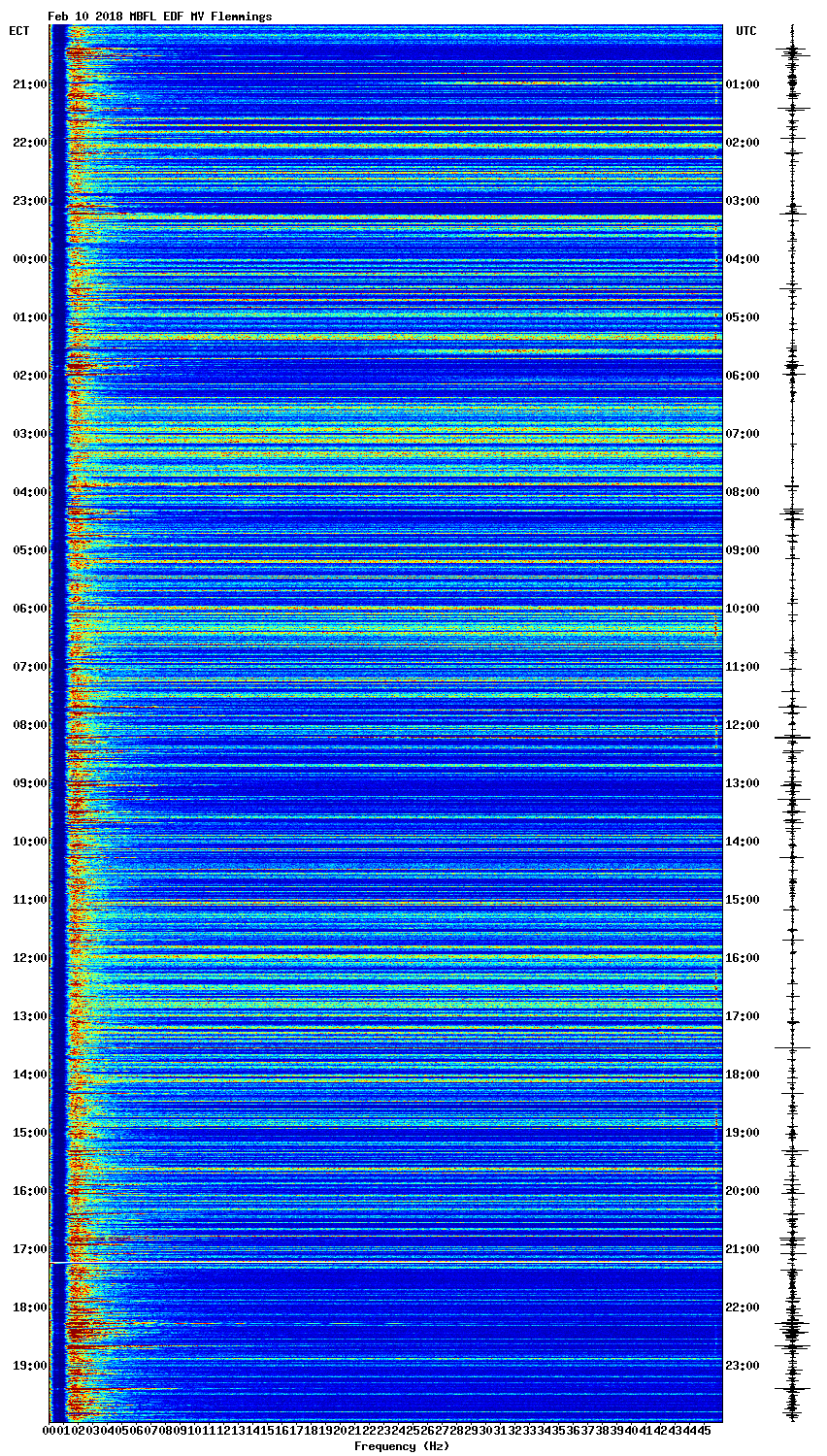This screenshot has width=827, height=1456.
Task: Select the 12:00 label on the ECT axis
Action: 30,958
